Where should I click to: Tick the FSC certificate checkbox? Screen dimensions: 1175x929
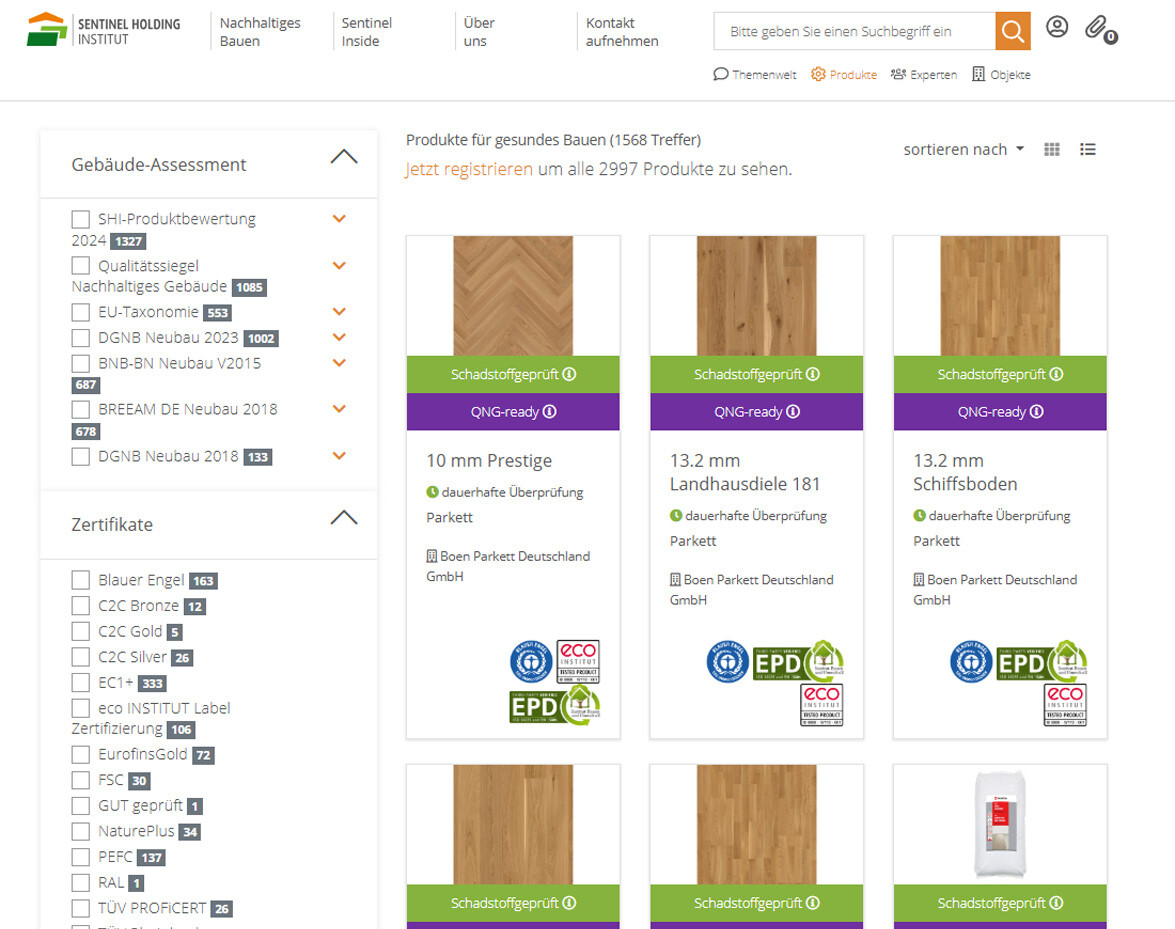[81, 780]
